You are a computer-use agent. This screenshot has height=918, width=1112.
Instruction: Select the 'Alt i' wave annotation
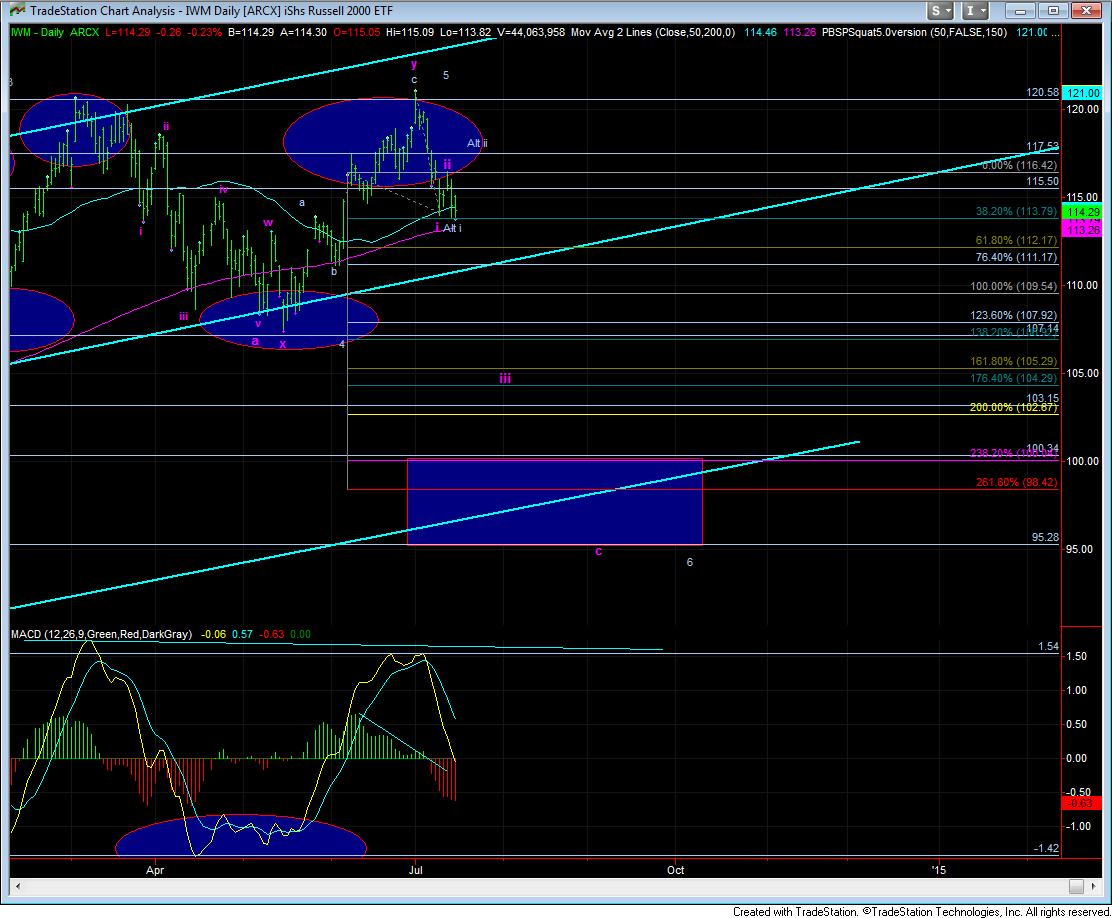point(452,228)
